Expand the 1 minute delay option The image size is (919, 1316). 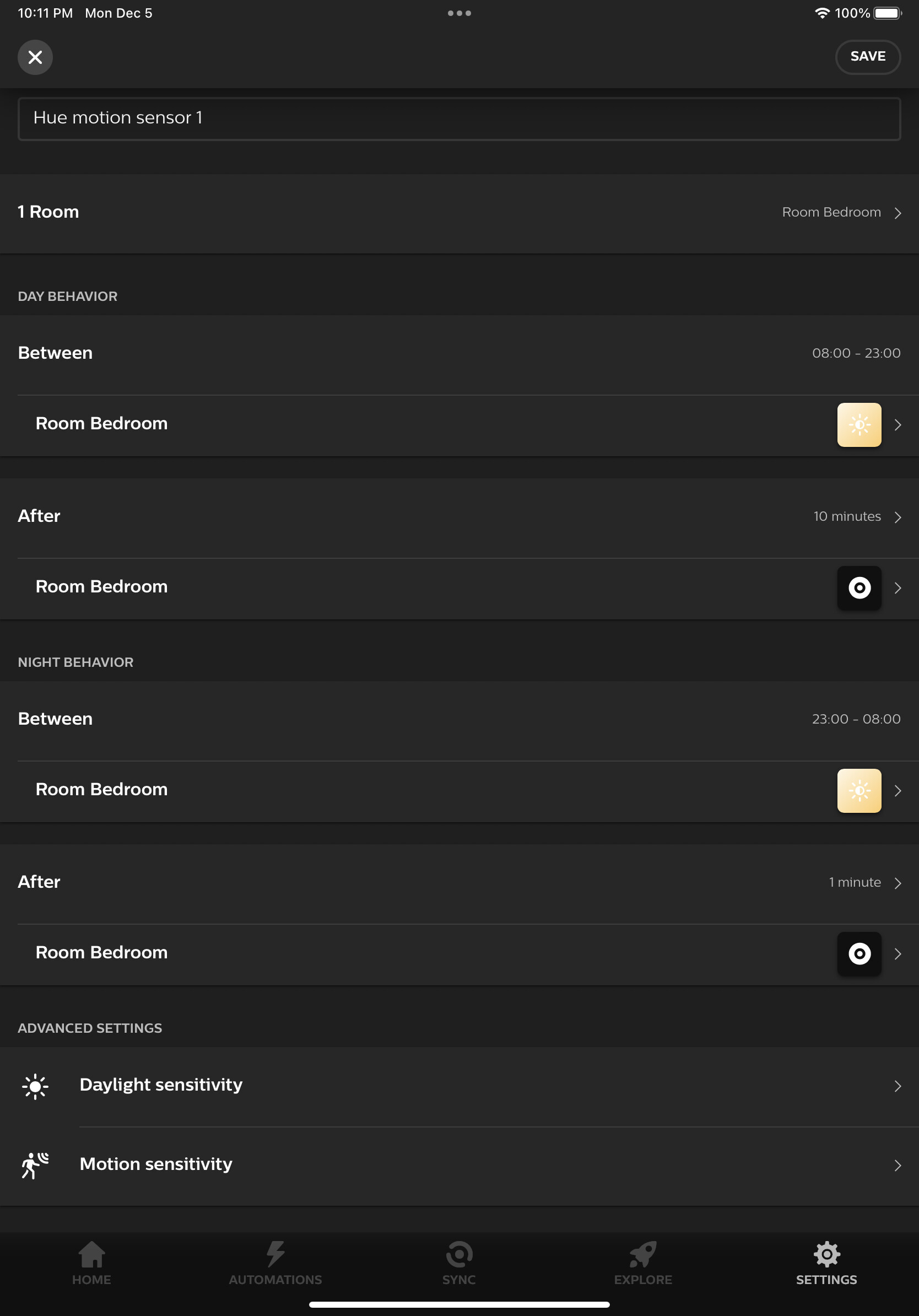(864, 882)
